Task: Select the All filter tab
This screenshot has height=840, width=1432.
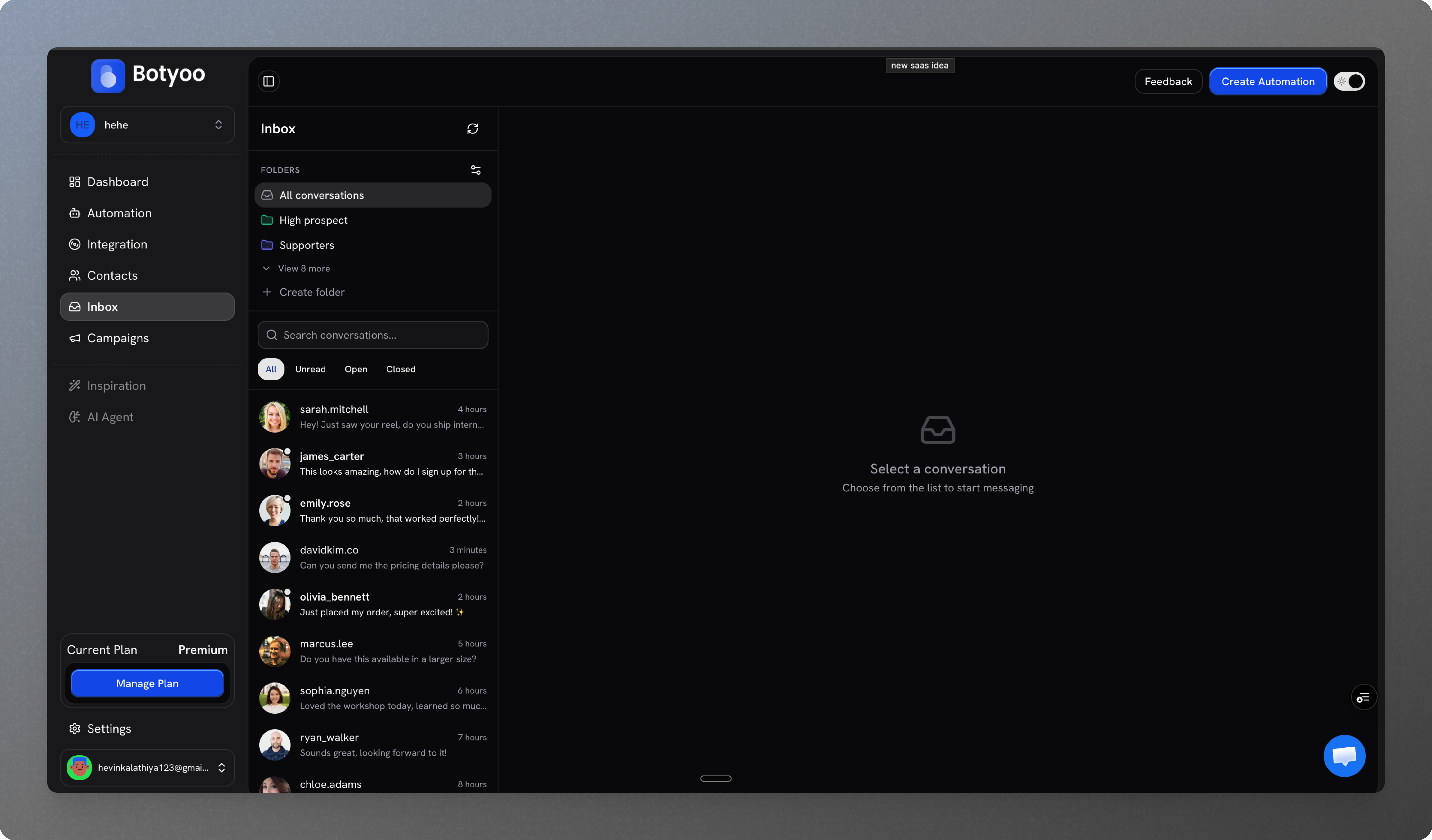Action: coord(271,369)
